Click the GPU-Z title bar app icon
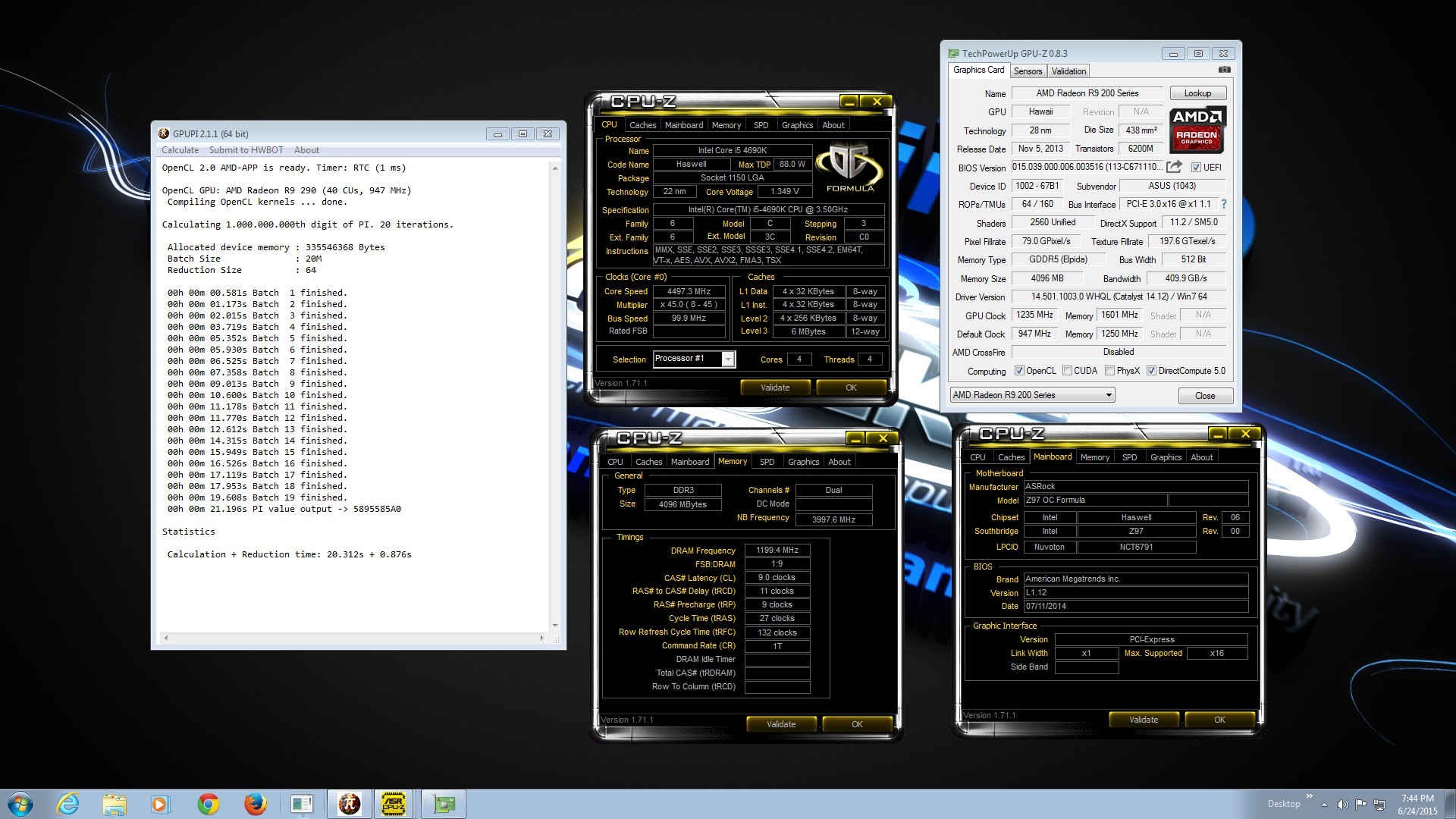The height and width of the screenshot is (819, 1456). tap(953, 53)
